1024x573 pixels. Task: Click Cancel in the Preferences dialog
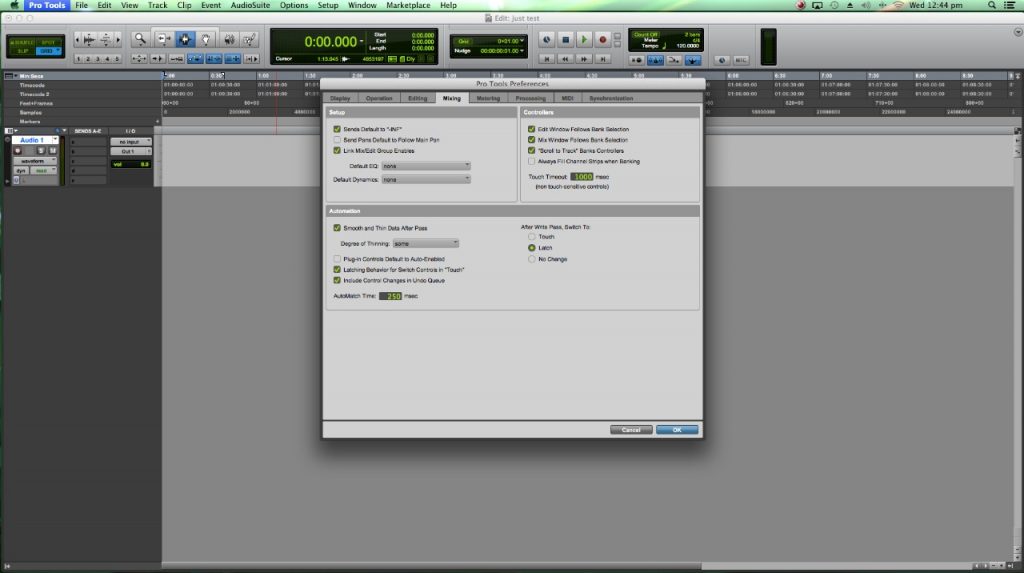coord(631,430)
